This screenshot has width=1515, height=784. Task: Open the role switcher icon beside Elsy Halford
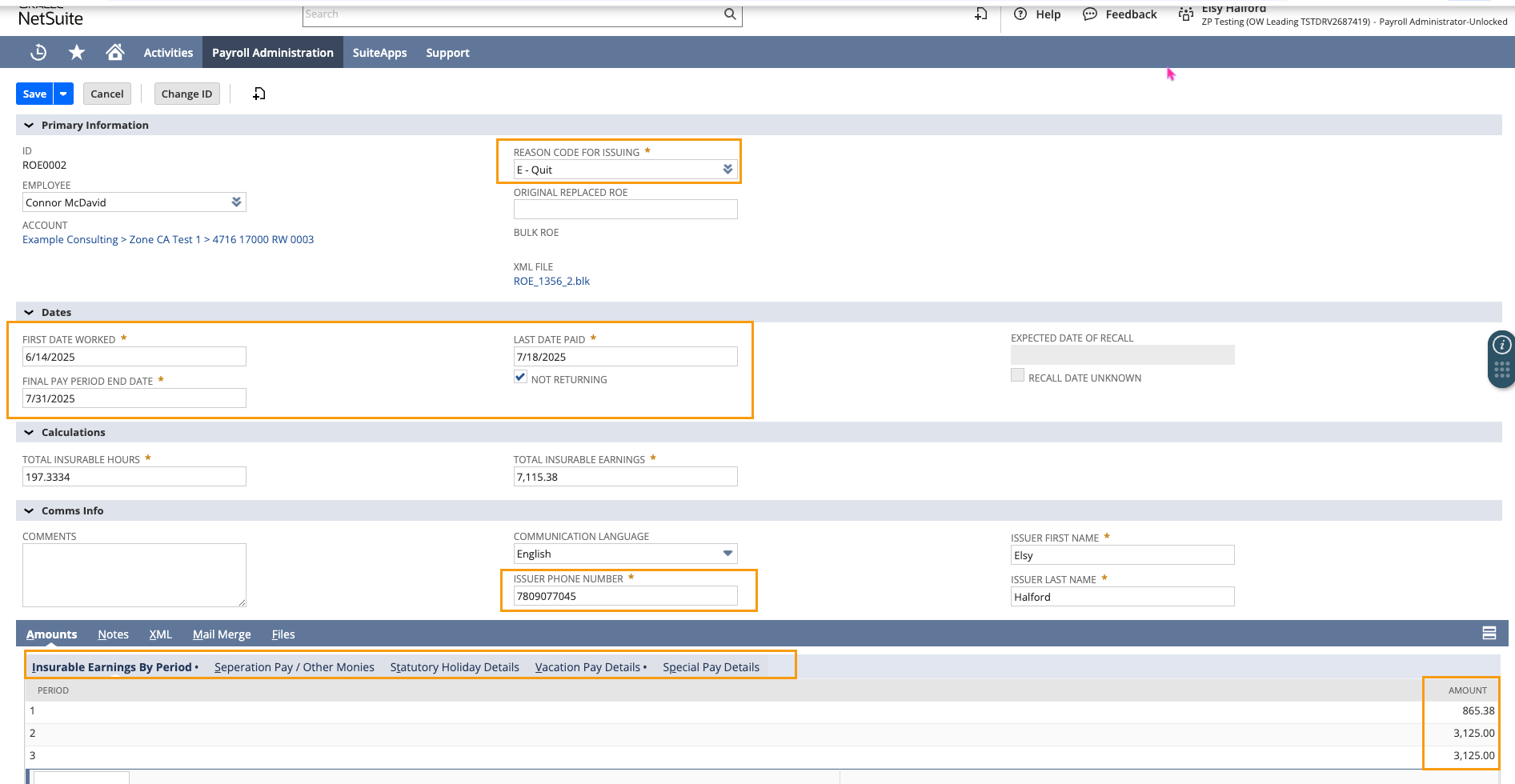tap(1186, 14)
